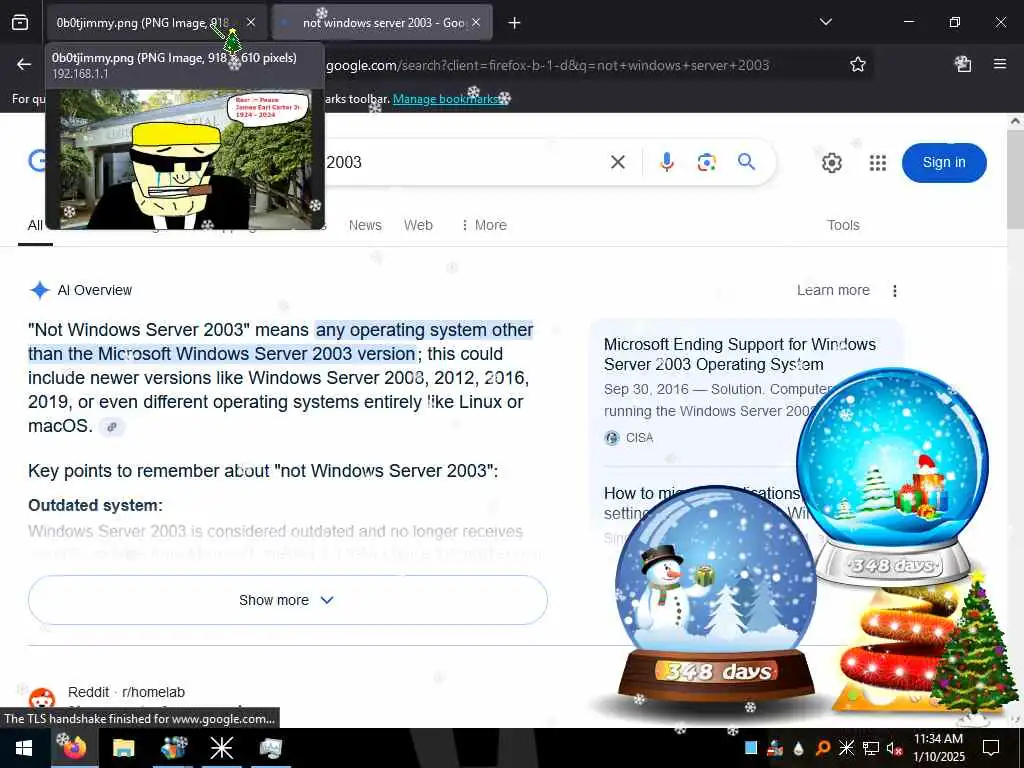Expand the More search filters menu
Image resolution: width=1024 pixels, height=768 pixels.
[x=484, y=225]
